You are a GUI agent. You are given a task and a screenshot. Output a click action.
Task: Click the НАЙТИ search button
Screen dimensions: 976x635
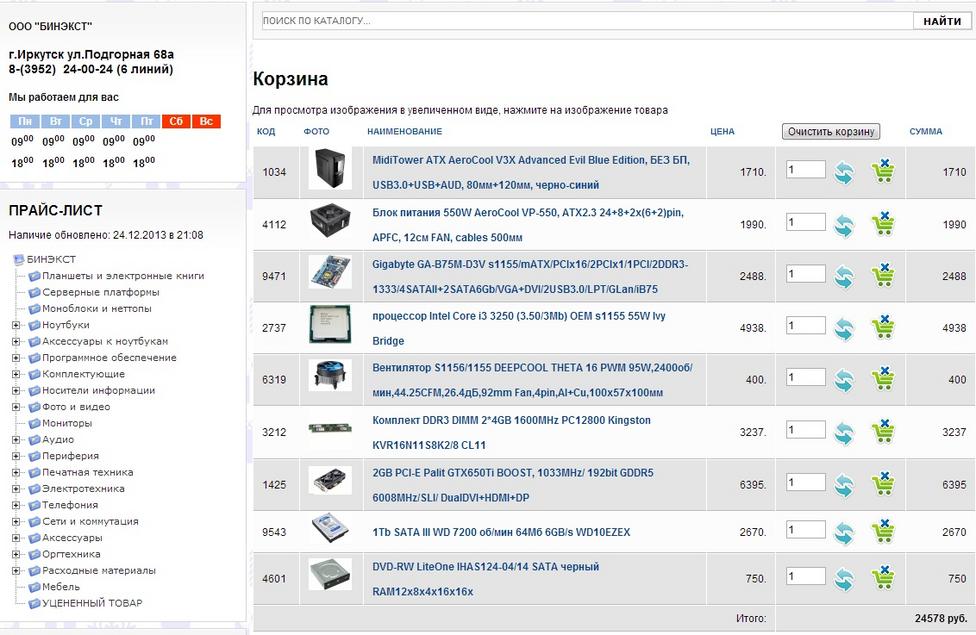[942, 21]
